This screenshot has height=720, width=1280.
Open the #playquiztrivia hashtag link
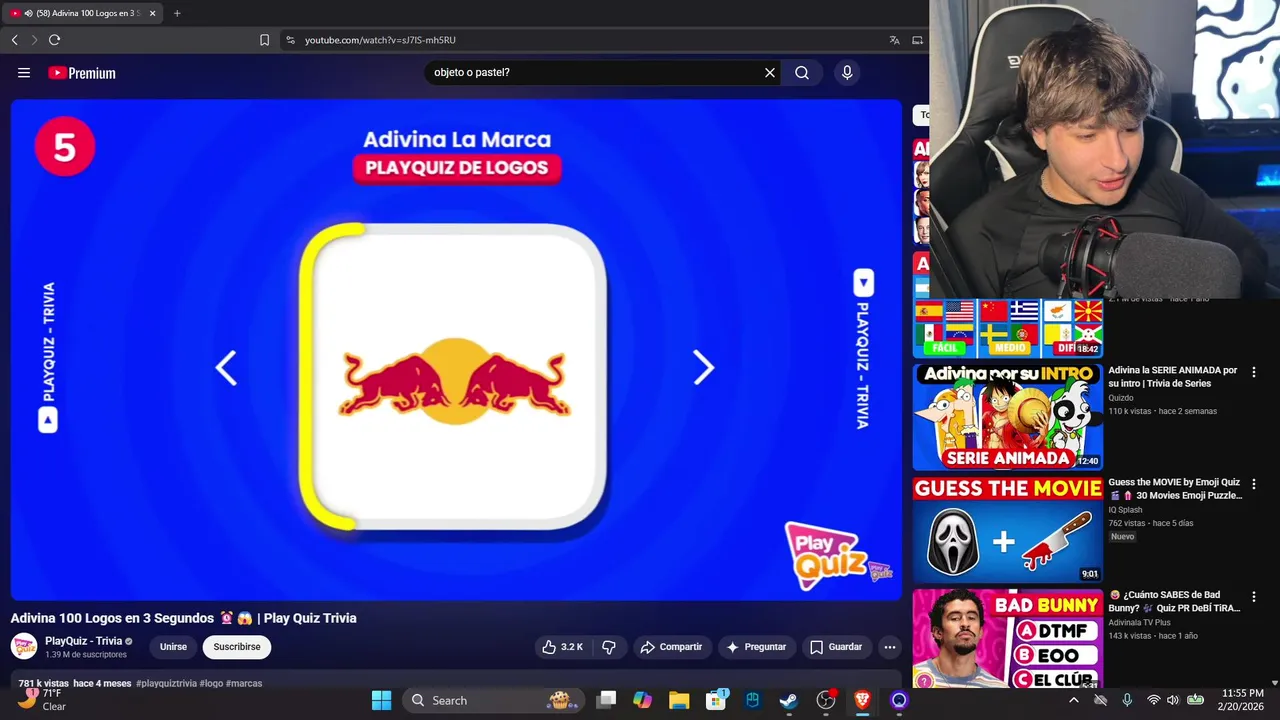coord(166,684)
